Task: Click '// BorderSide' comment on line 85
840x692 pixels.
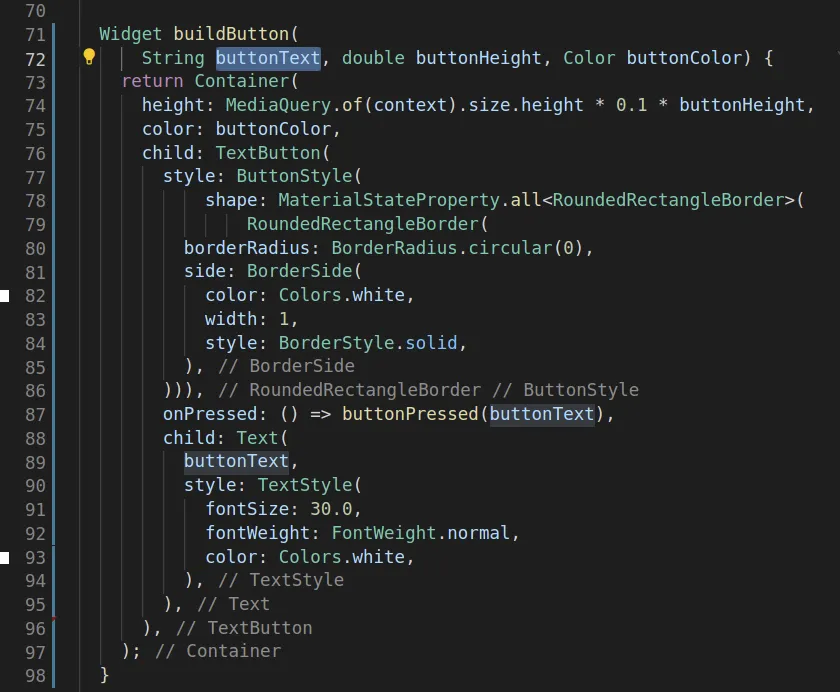Action: tap(286, 366)
